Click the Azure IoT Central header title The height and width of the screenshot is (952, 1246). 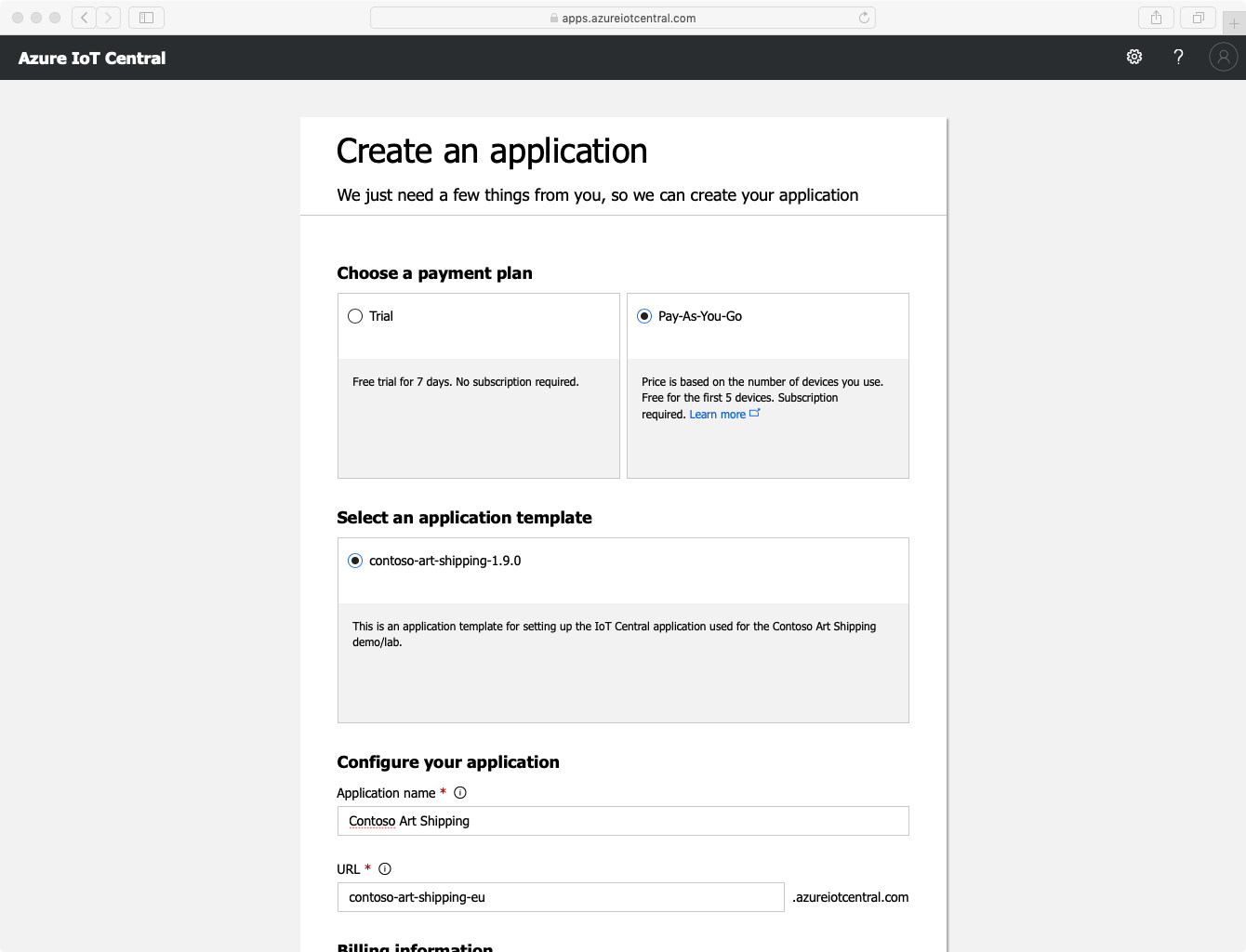[92, 58]
